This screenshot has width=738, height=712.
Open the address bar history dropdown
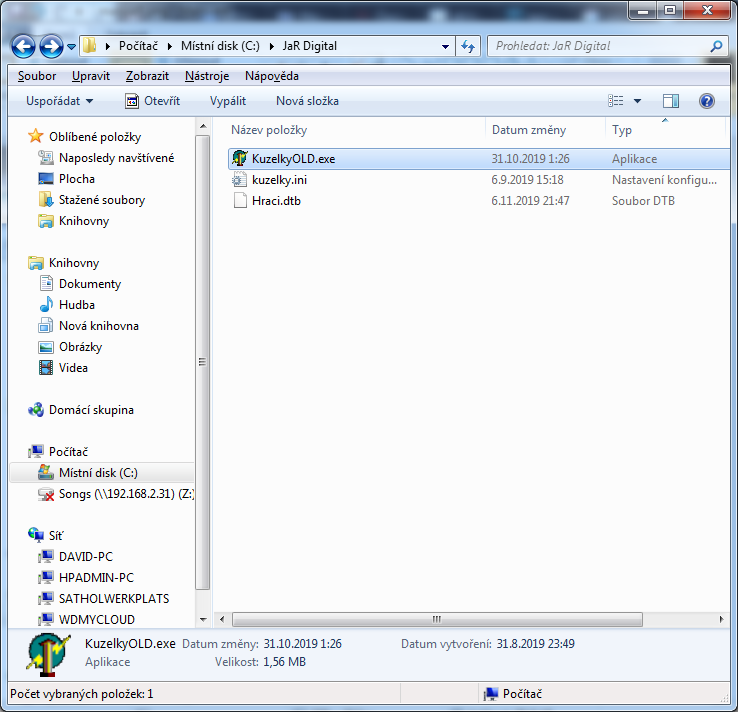445,46
